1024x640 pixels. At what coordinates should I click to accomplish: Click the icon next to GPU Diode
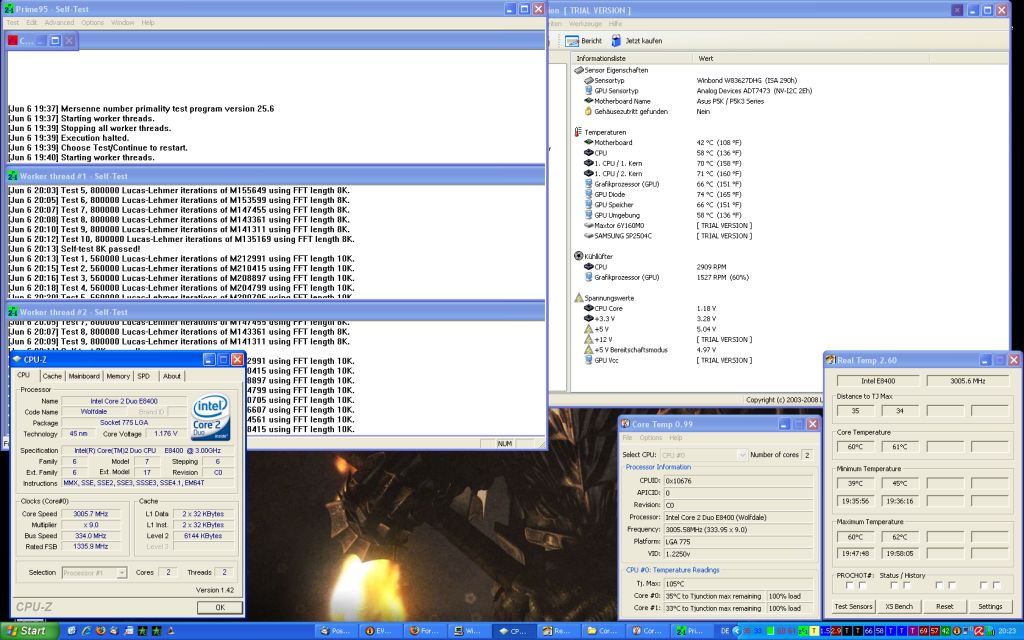(588, 194)
